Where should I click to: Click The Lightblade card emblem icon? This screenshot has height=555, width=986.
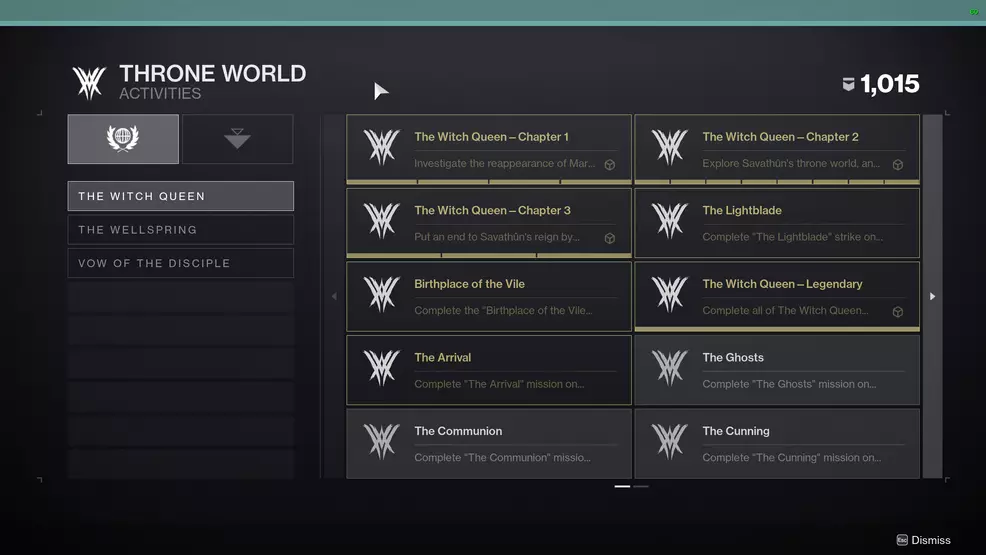[x=669, y=222]
